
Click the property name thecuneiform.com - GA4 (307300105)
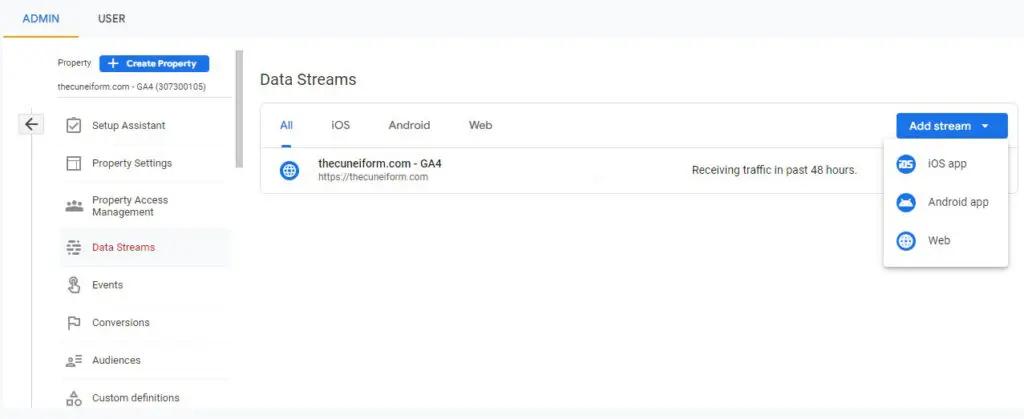pyautogui.click(x=132, y=86)
